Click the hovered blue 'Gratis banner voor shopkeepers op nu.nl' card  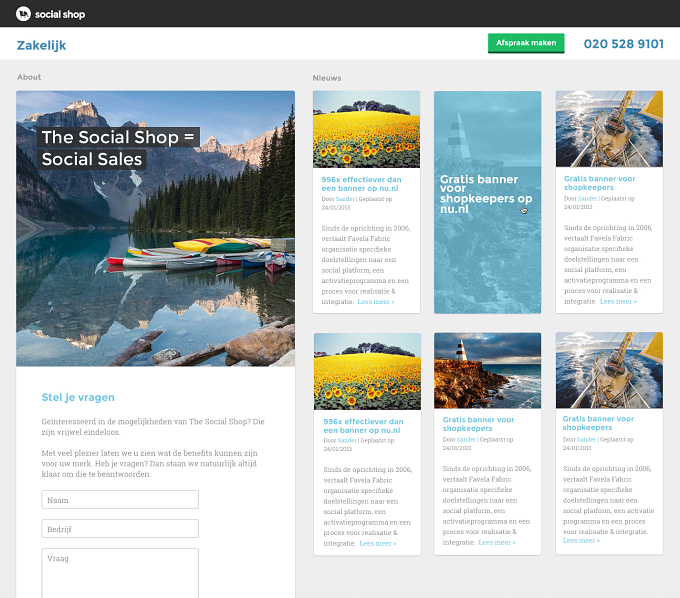(487, 202)
